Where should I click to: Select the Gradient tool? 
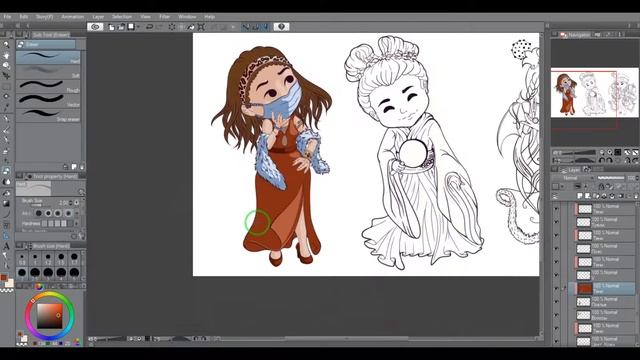click(6, 203)
